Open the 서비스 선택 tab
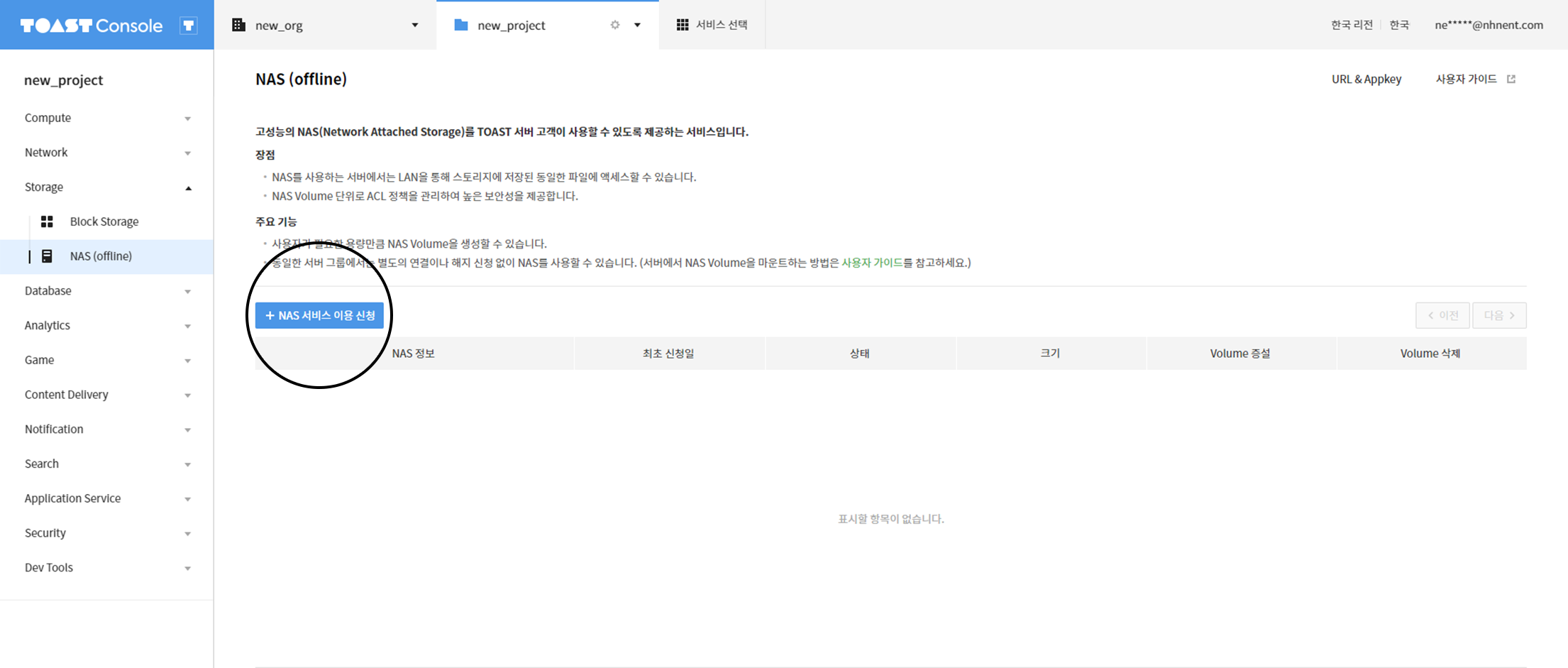 pyautogui.click(x=712, y=25)
